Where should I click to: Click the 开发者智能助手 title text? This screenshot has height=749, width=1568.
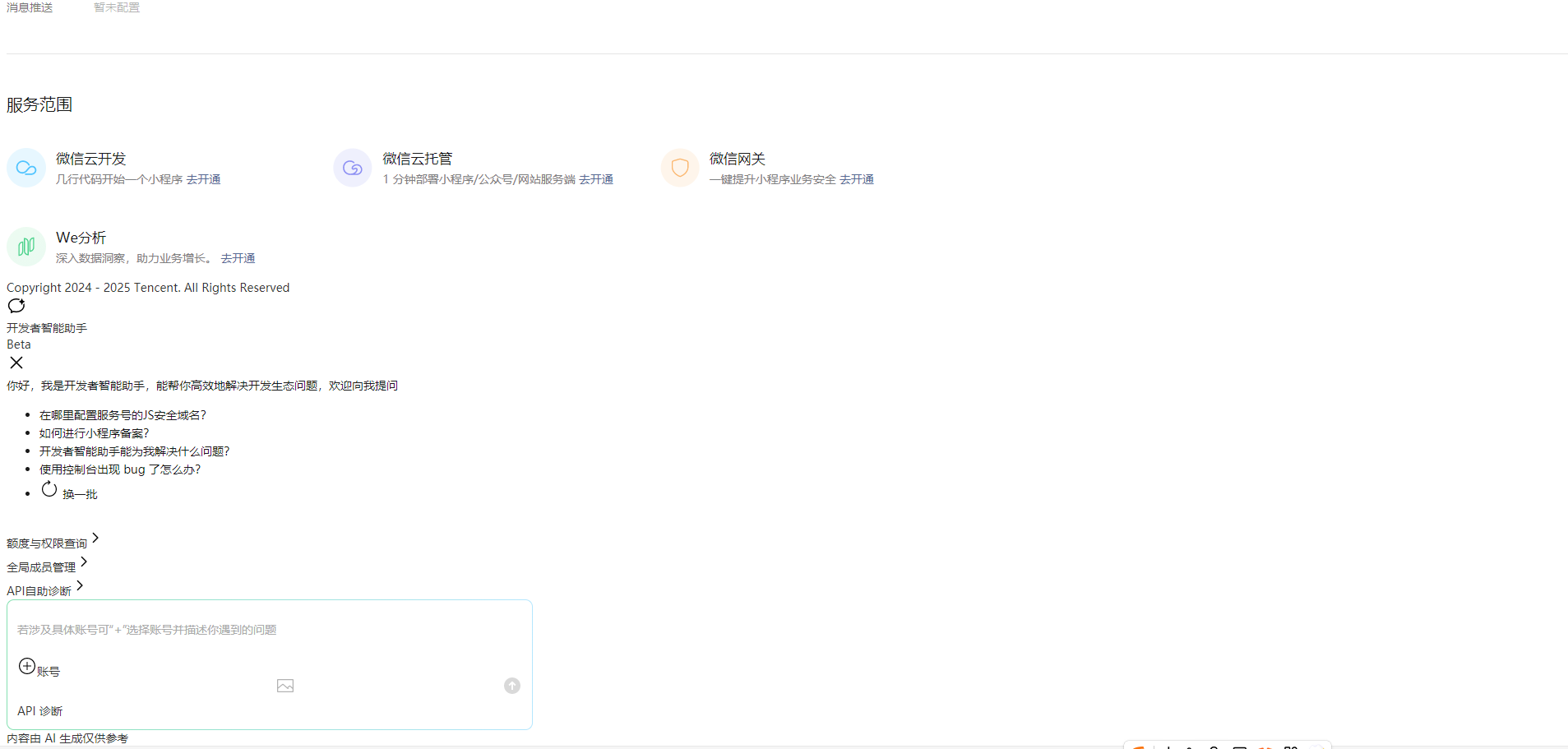pyautogui.click(x=47, y=328)
